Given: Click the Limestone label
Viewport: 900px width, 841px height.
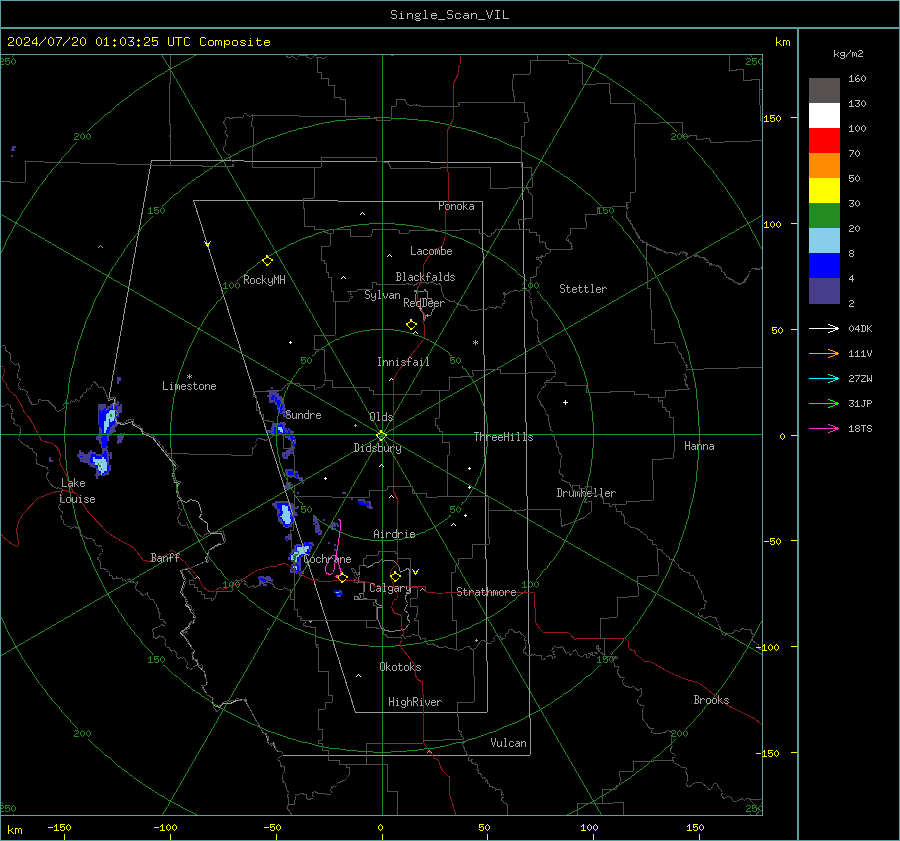Looking at the screenshot, I should tap(189, 386).
